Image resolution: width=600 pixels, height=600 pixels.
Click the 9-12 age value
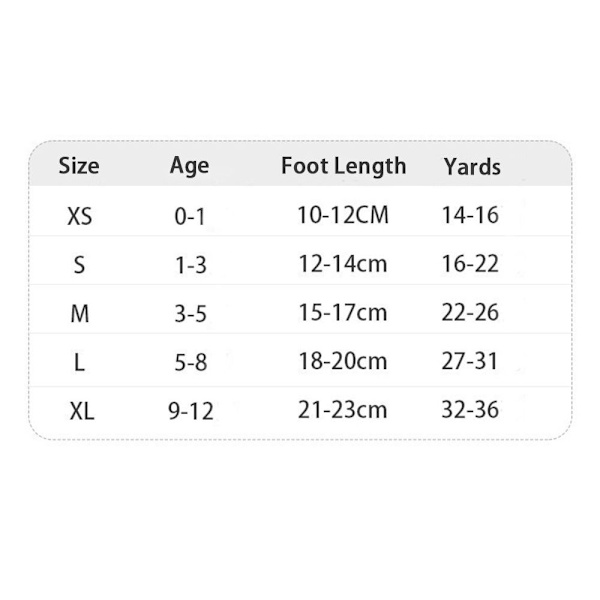[x=191, y=411]
